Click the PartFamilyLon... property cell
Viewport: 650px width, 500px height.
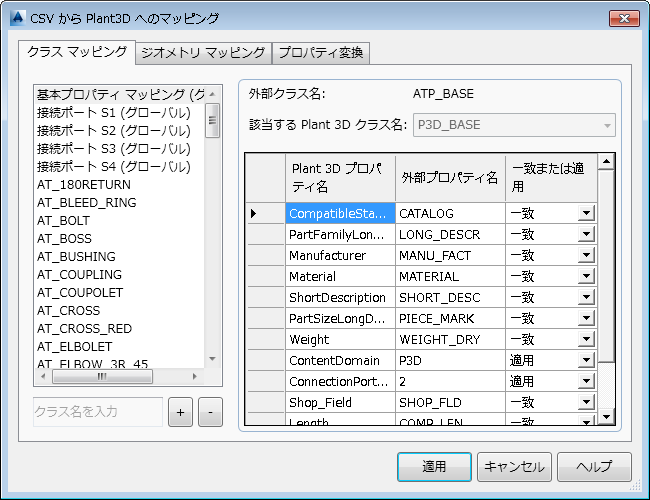click(x=340, y=235)
